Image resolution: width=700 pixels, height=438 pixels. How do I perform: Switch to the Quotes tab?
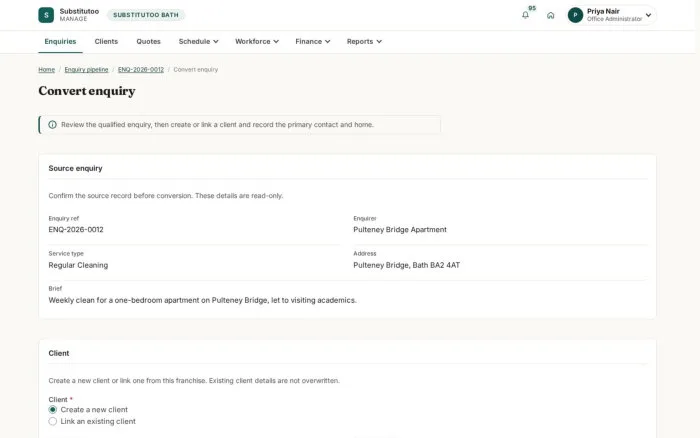pyautogui.click(x=148, y=42)
